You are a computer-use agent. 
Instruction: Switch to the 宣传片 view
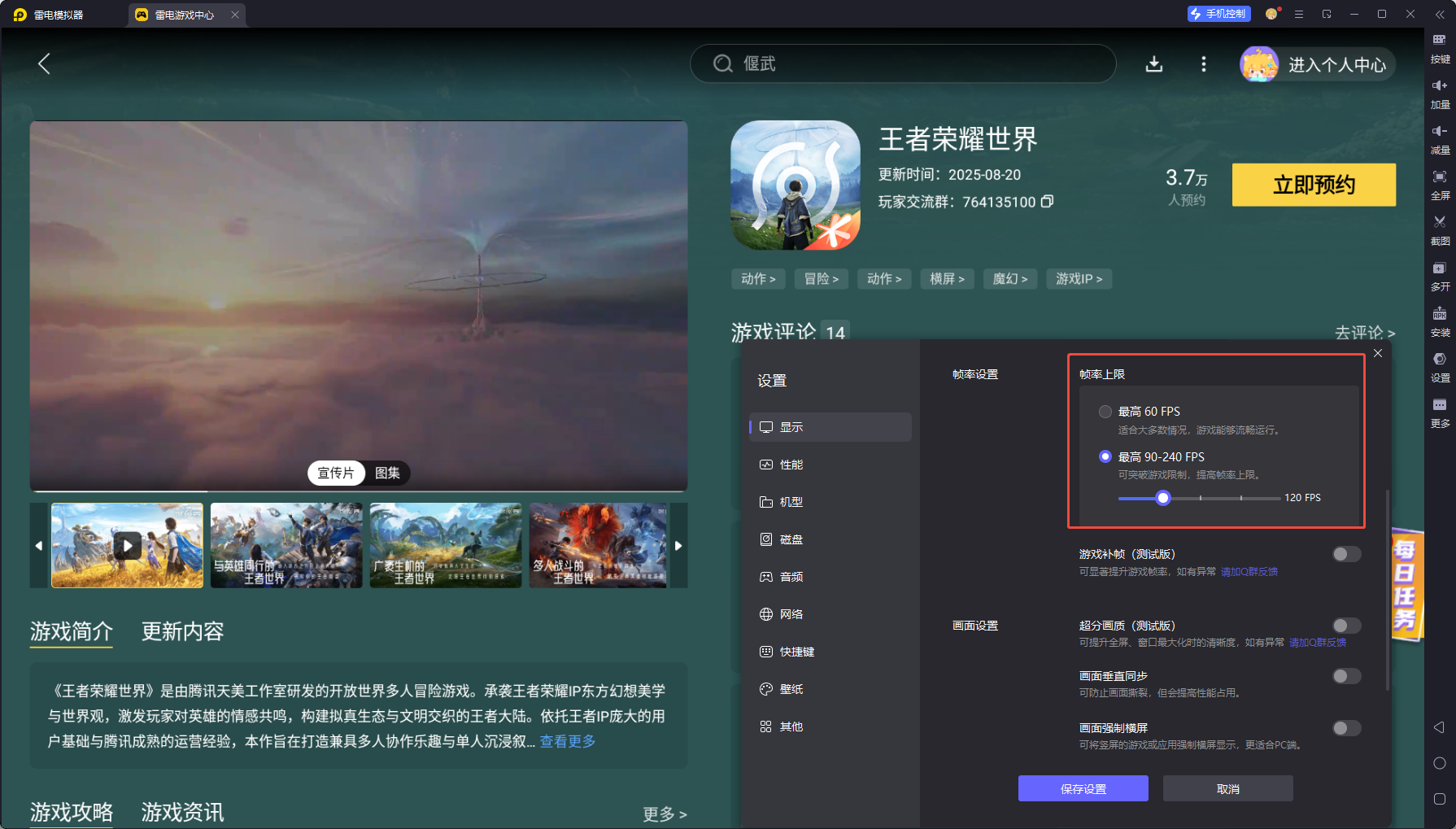(x=336, y=473)
